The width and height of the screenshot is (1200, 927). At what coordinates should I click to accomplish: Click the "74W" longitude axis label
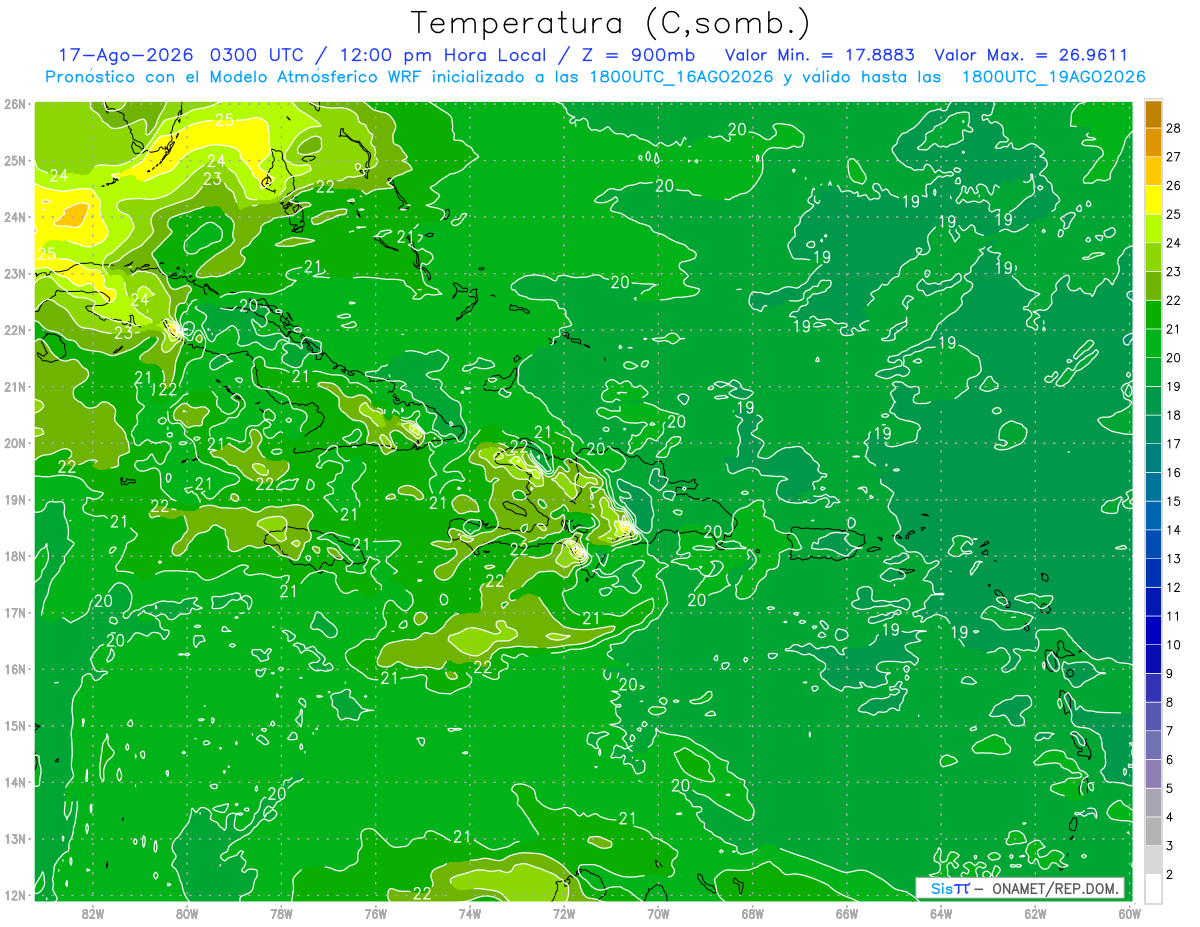click(x=469, y=913)
